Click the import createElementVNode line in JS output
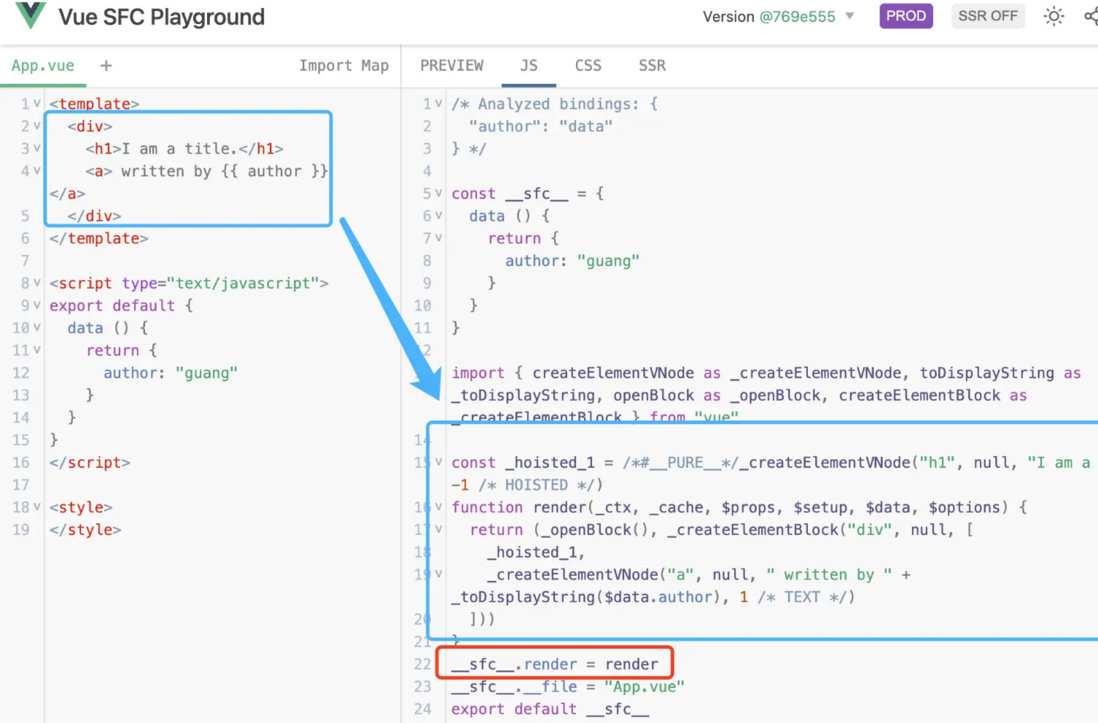 (766, 373)
